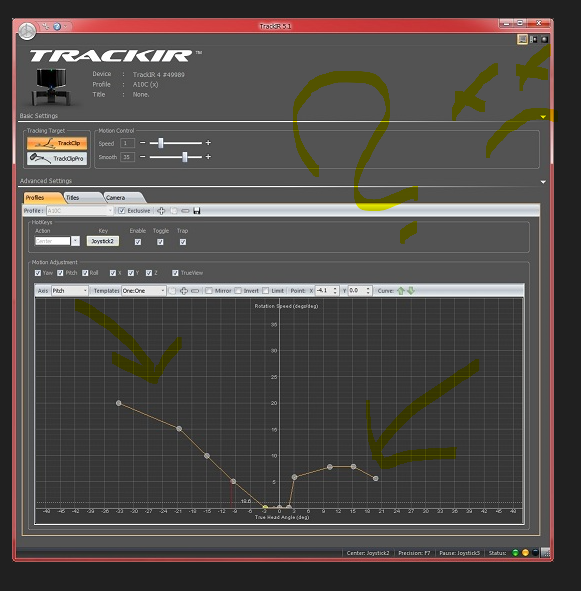This screenshot has height=591, width=581.
Task: Click the split view icon at top right
Action: tap(533, 39)
